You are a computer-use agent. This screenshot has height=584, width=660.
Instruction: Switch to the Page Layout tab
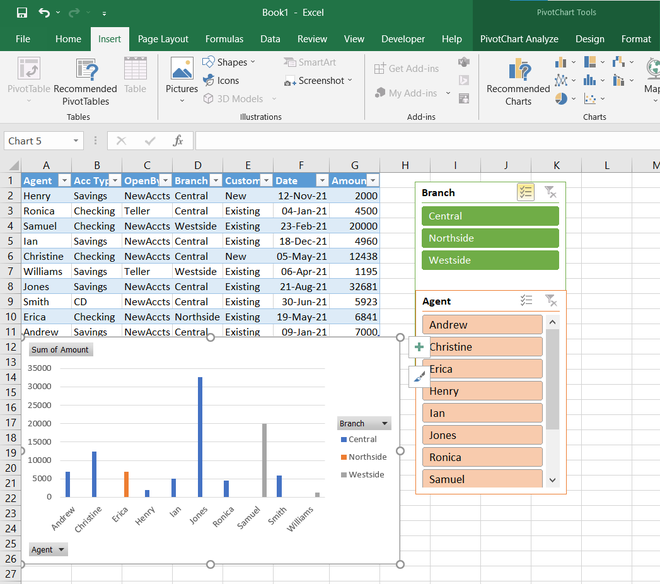click(x=163, y=39)
